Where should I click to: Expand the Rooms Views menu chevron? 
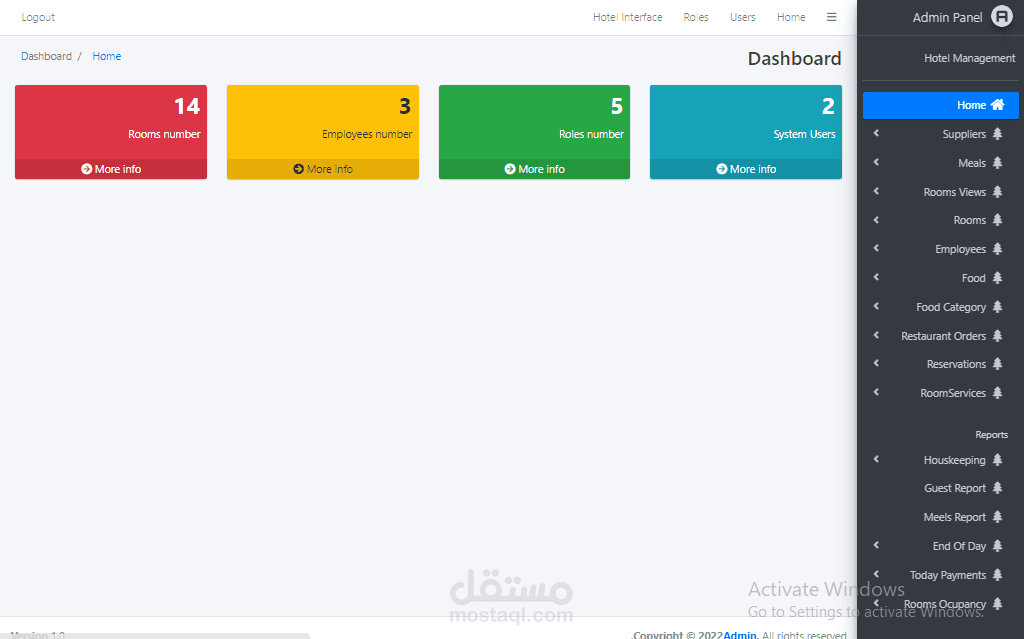876,191
